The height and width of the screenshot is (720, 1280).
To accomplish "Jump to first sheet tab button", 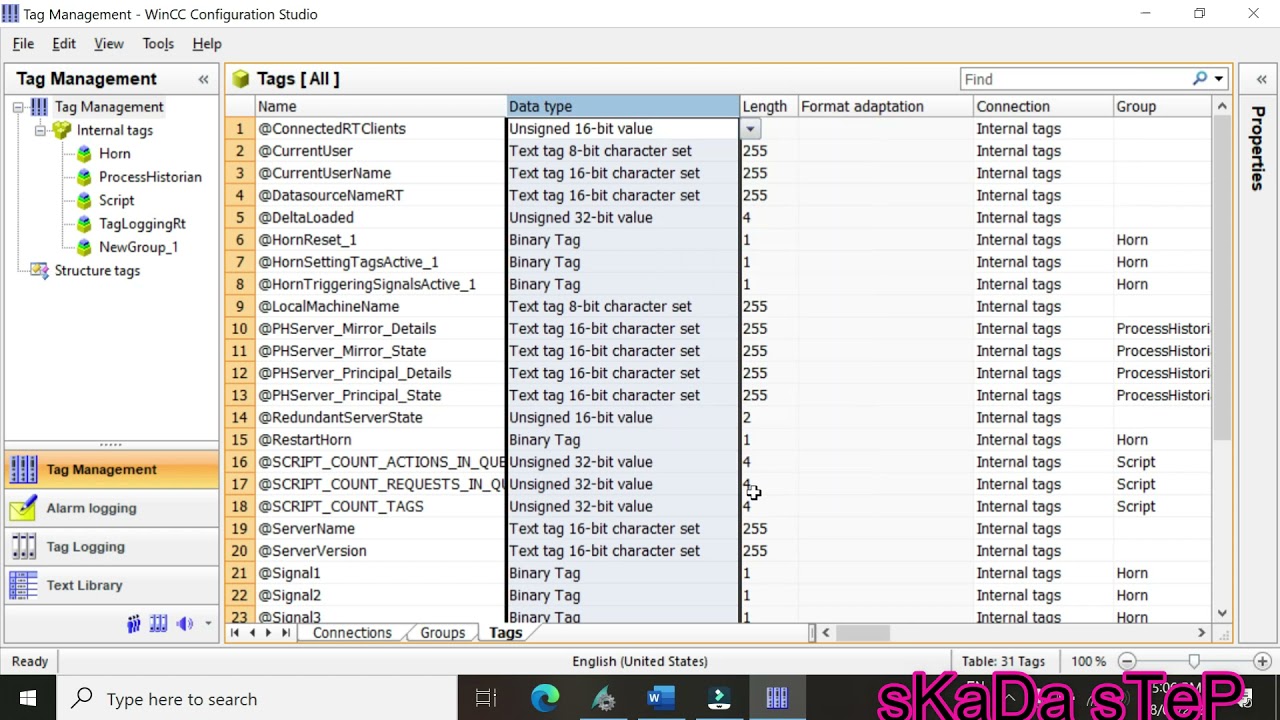I will 235,633.
